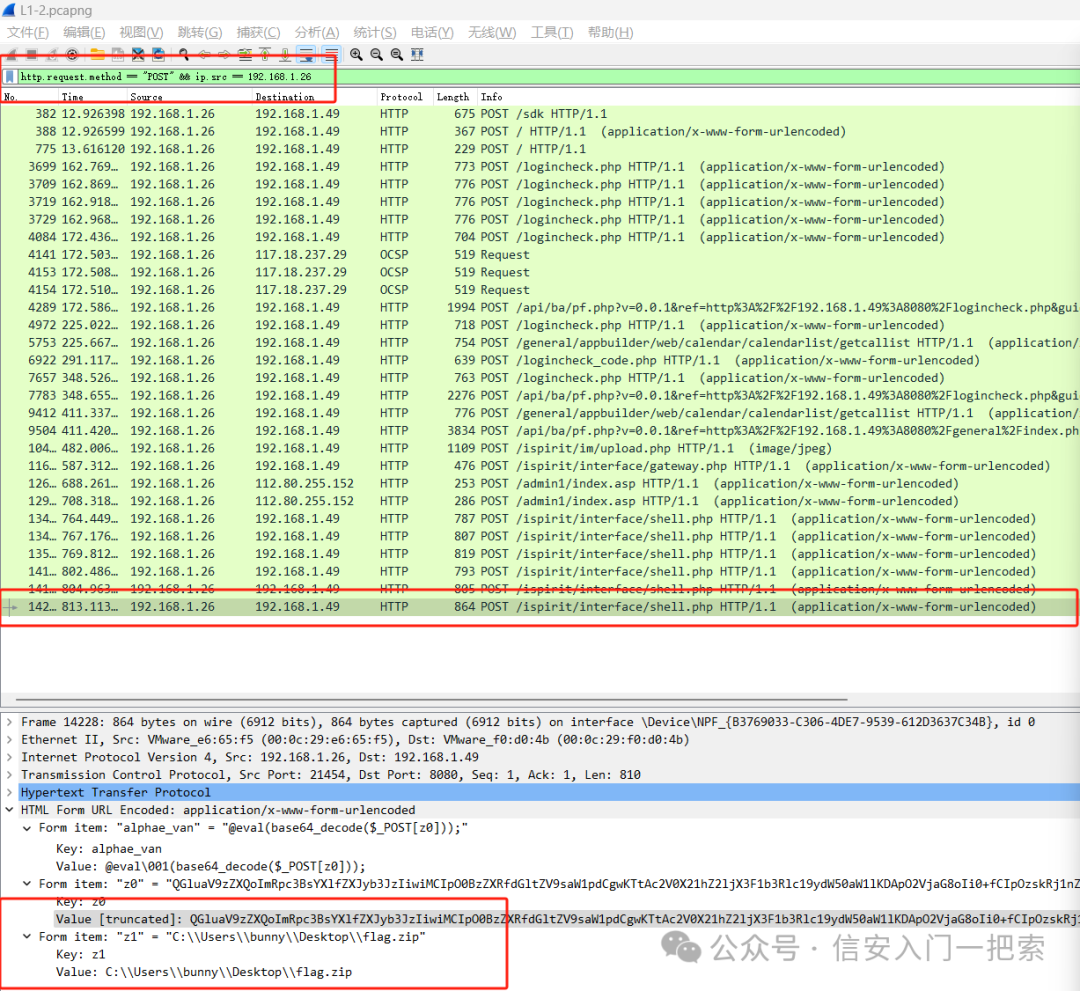1080x991 pixels.
Task: Go back in packet history arrow
Action: (x=205, y=54)
